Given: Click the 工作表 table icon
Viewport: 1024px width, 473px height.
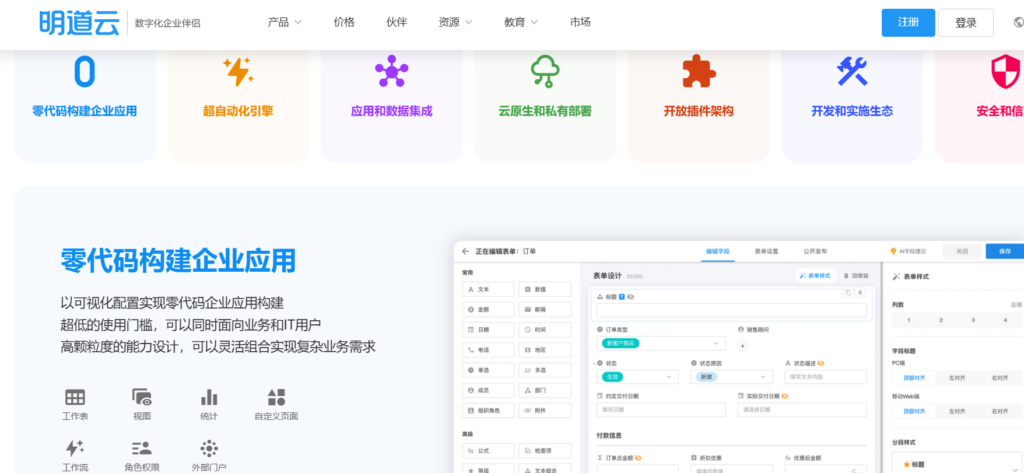Looking at the screenshot, I should point(75,397).
